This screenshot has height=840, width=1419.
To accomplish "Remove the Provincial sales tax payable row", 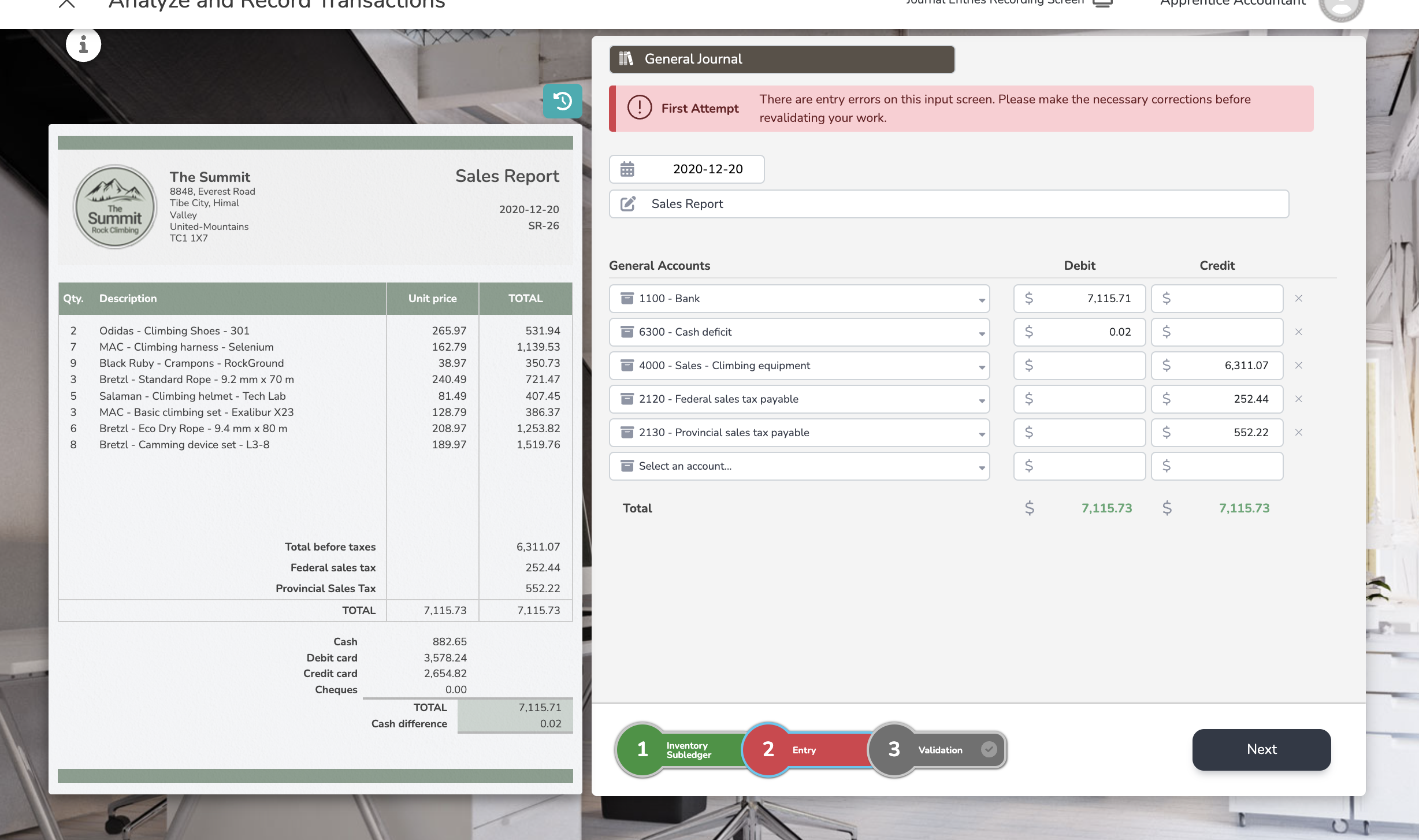I will (x=1298, y=433).
